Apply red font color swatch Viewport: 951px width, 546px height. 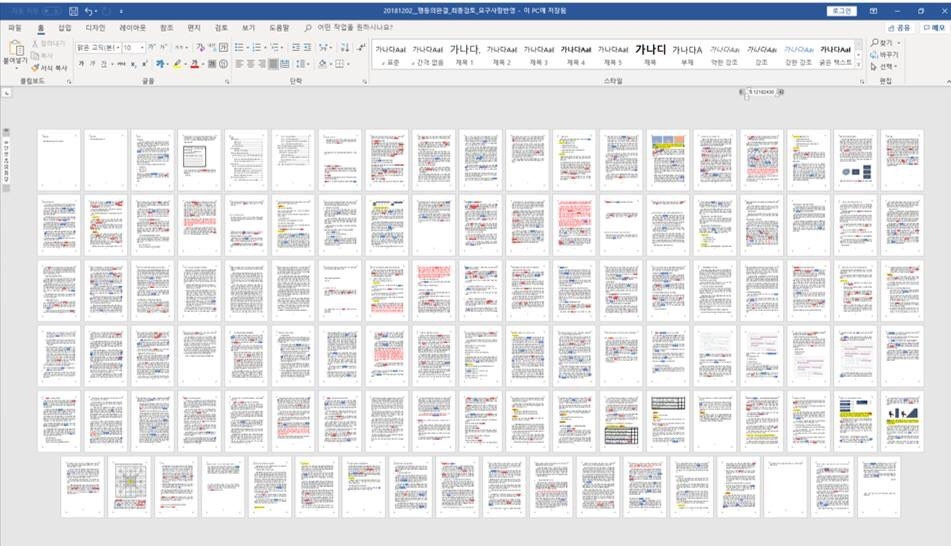(193, 64)
